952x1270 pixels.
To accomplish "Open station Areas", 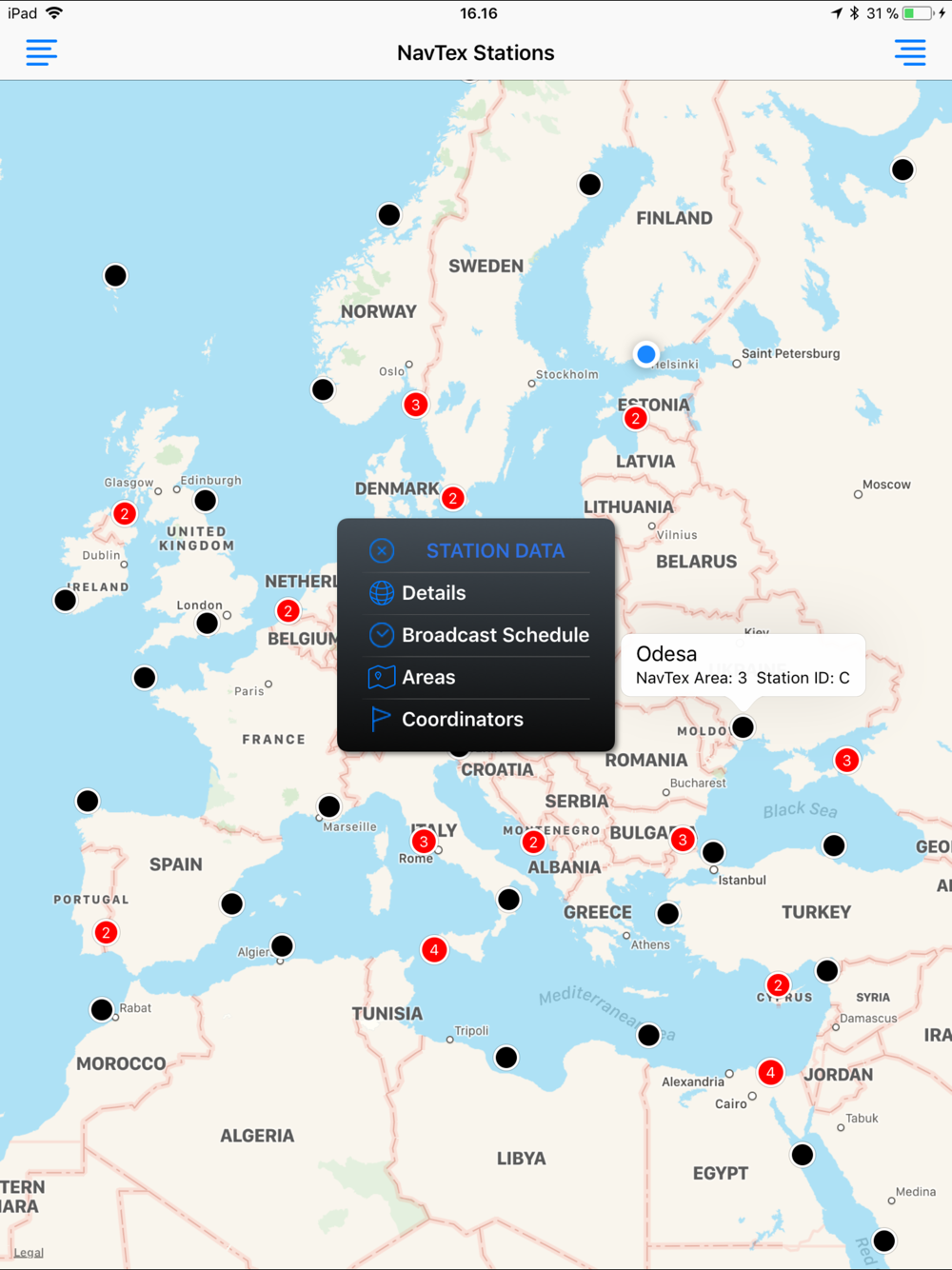I will pos(476,677).
